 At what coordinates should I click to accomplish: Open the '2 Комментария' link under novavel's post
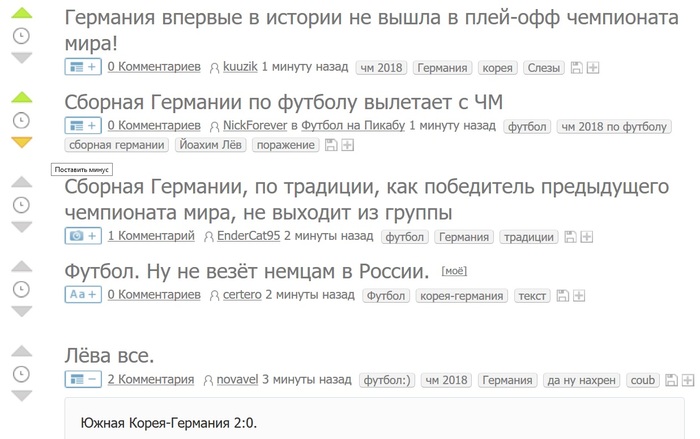(151, 379)
